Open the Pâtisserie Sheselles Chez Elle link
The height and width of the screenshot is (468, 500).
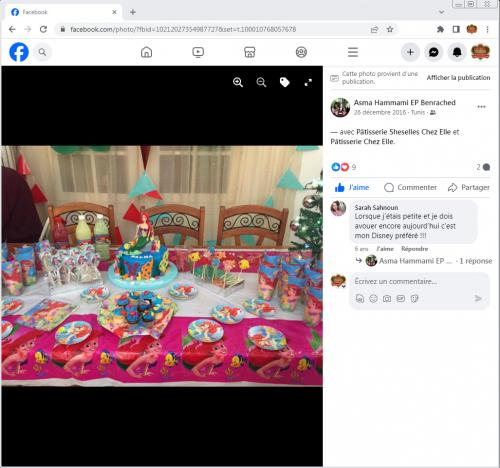tap(404, 132)
